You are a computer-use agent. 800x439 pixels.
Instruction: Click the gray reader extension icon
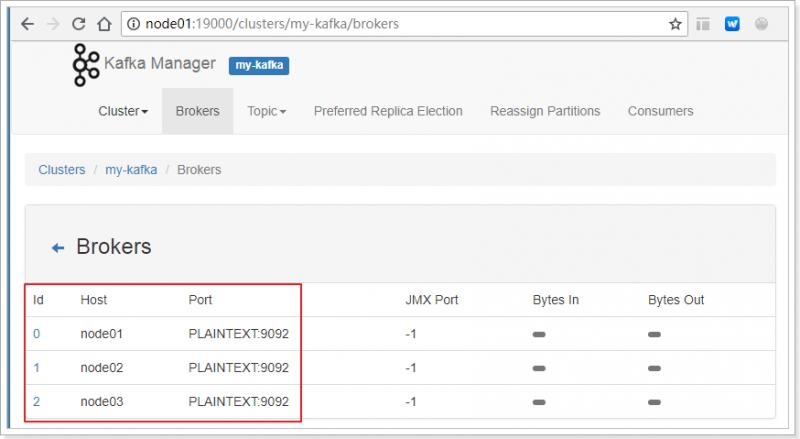coord(703,24)
